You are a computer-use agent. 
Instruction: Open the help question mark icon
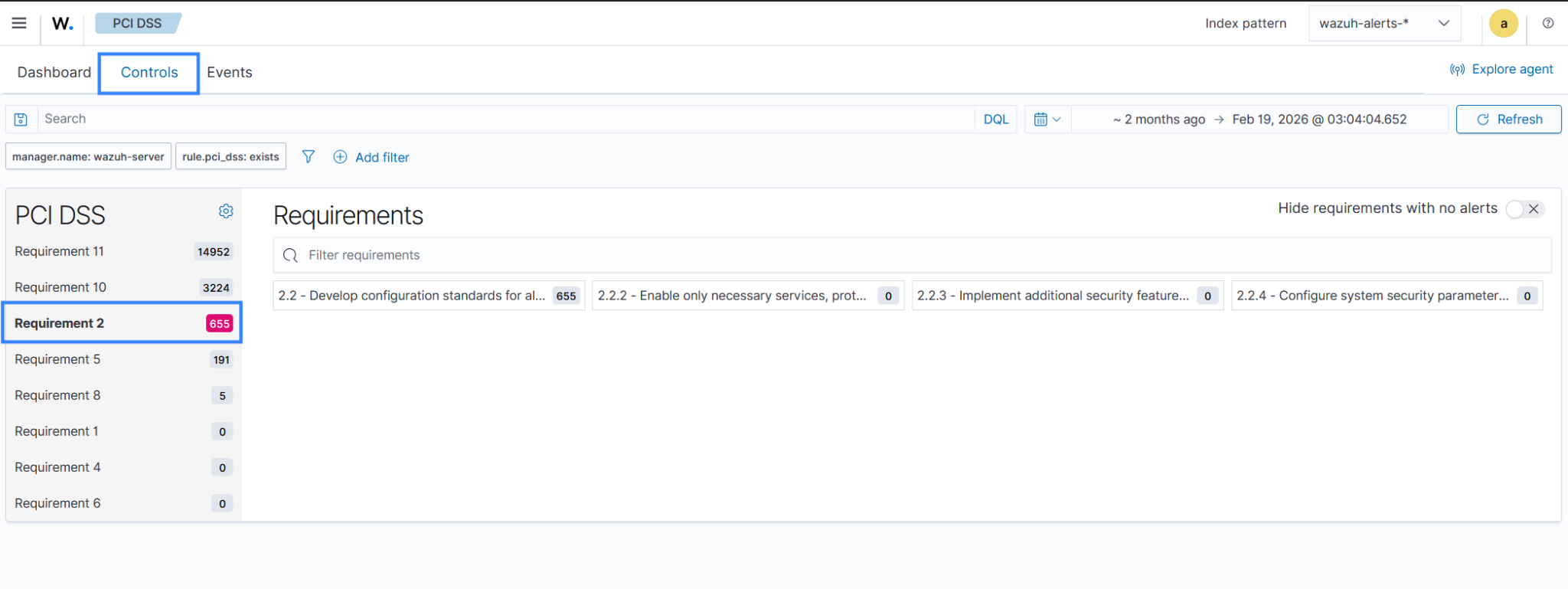pos(1547,23)
